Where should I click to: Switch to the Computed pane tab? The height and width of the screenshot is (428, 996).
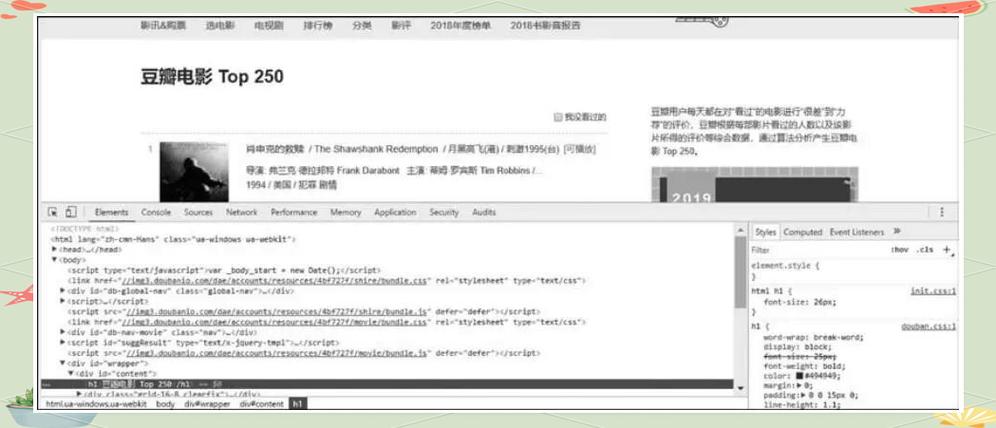802,232
